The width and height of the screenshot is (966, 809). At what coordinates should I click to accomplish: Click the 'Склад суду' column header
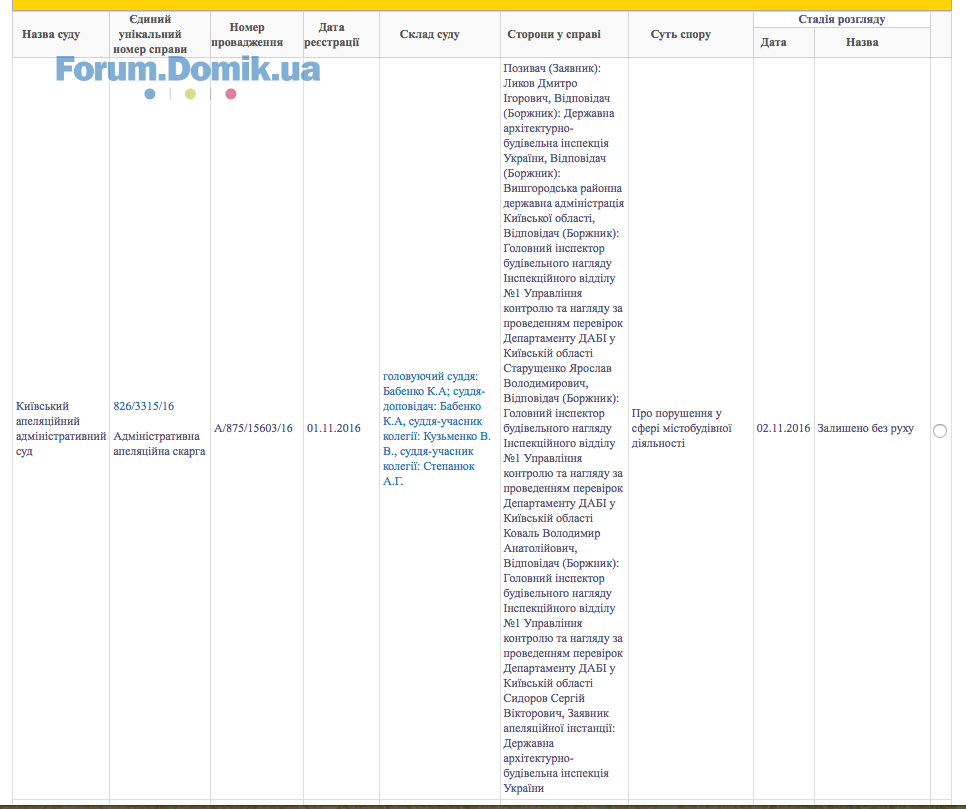click(429, 35)
